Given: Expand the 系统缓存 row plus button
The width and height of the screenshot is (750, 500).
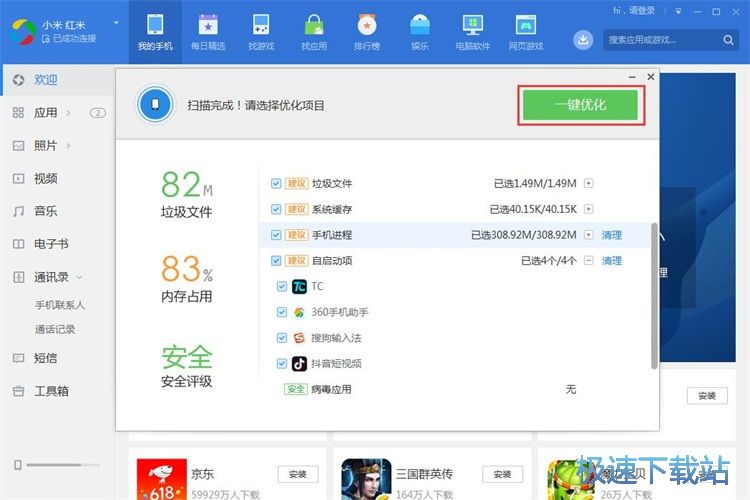Looking at the screenshot, I should click(x=589, y=209).
